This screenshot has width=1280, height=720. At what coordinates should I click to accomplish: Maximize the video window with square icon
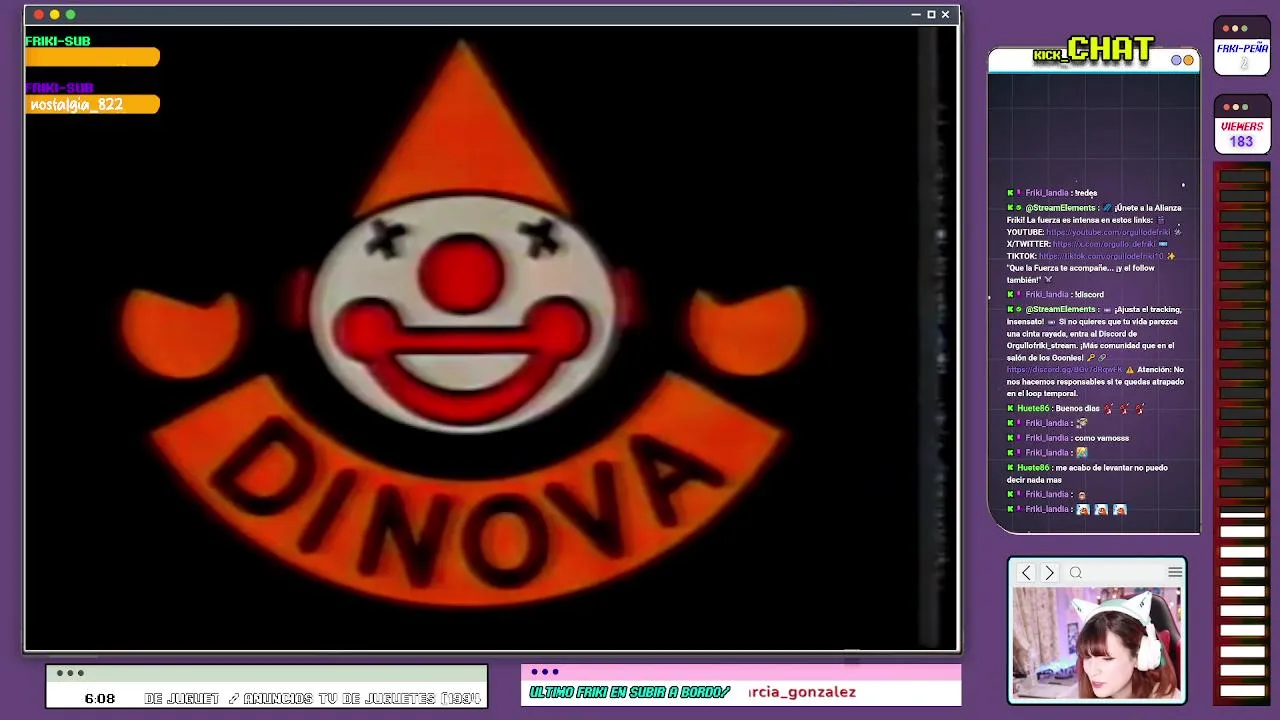(931, 15)
